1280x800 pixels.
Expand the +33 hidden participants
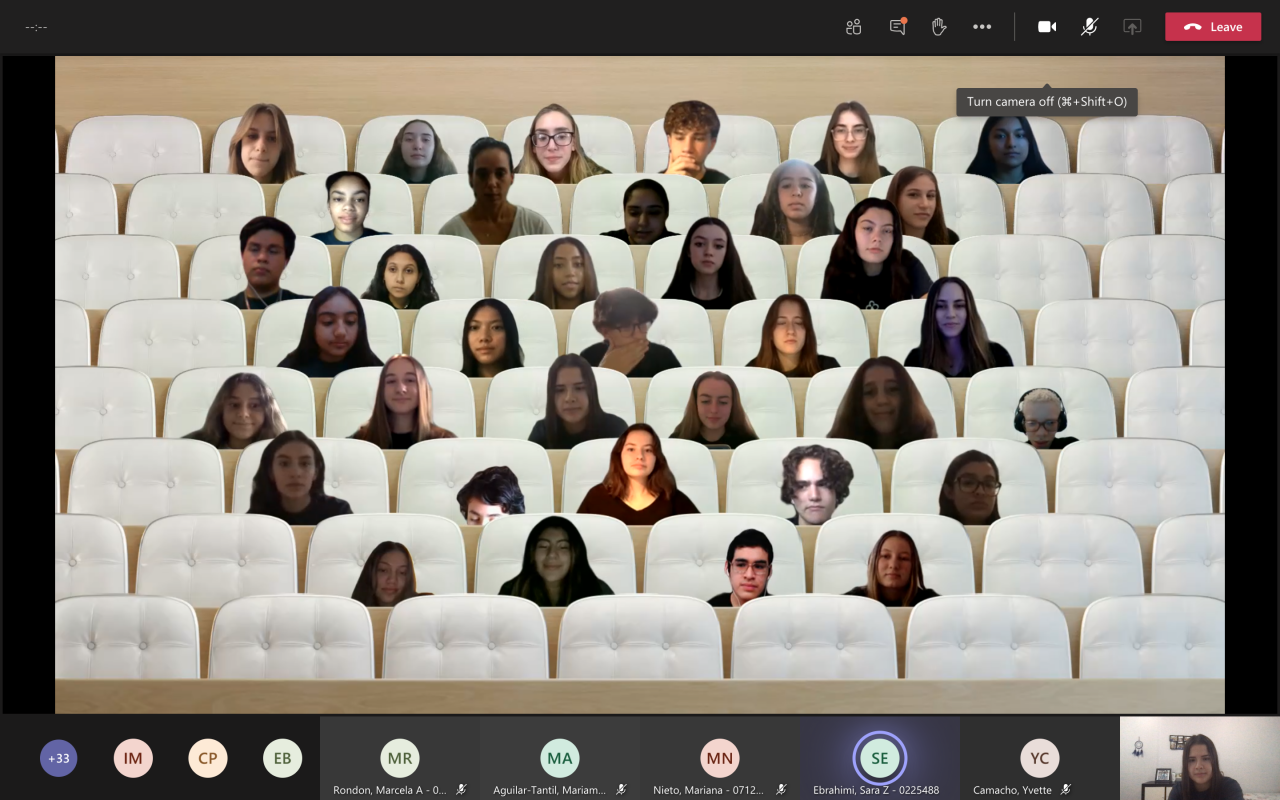tap(59, 758)
